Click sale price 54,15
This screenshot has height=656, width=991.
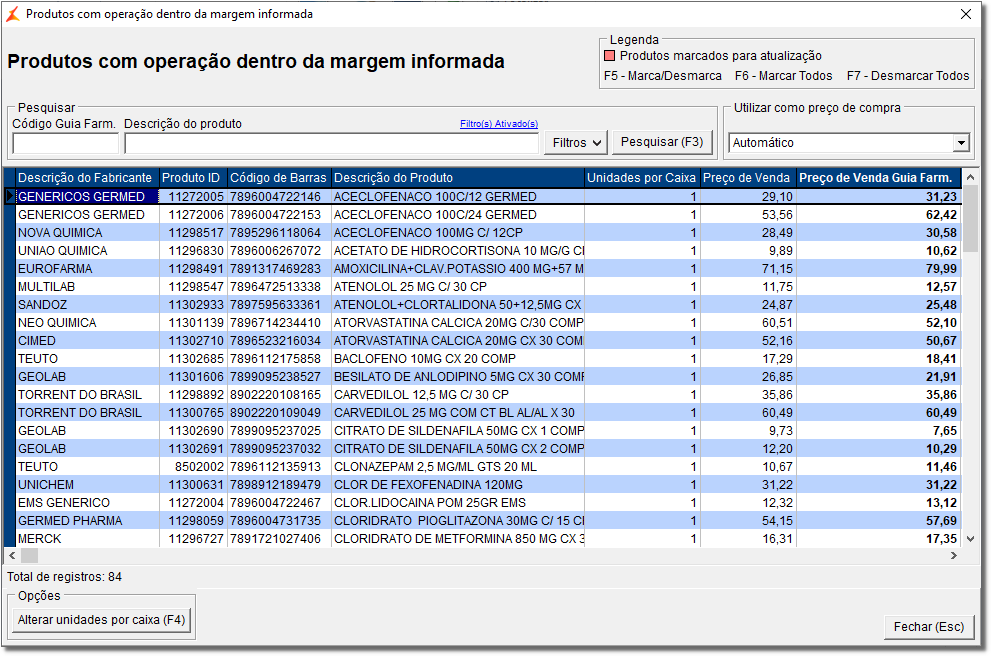point(777,521)
